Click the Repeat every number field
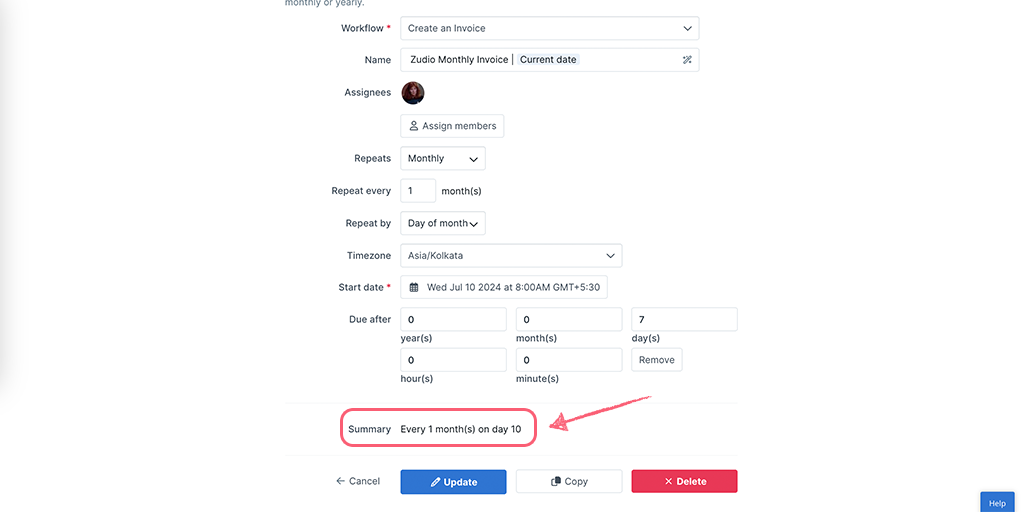The image size is (1024, 512). pos(418,191)
